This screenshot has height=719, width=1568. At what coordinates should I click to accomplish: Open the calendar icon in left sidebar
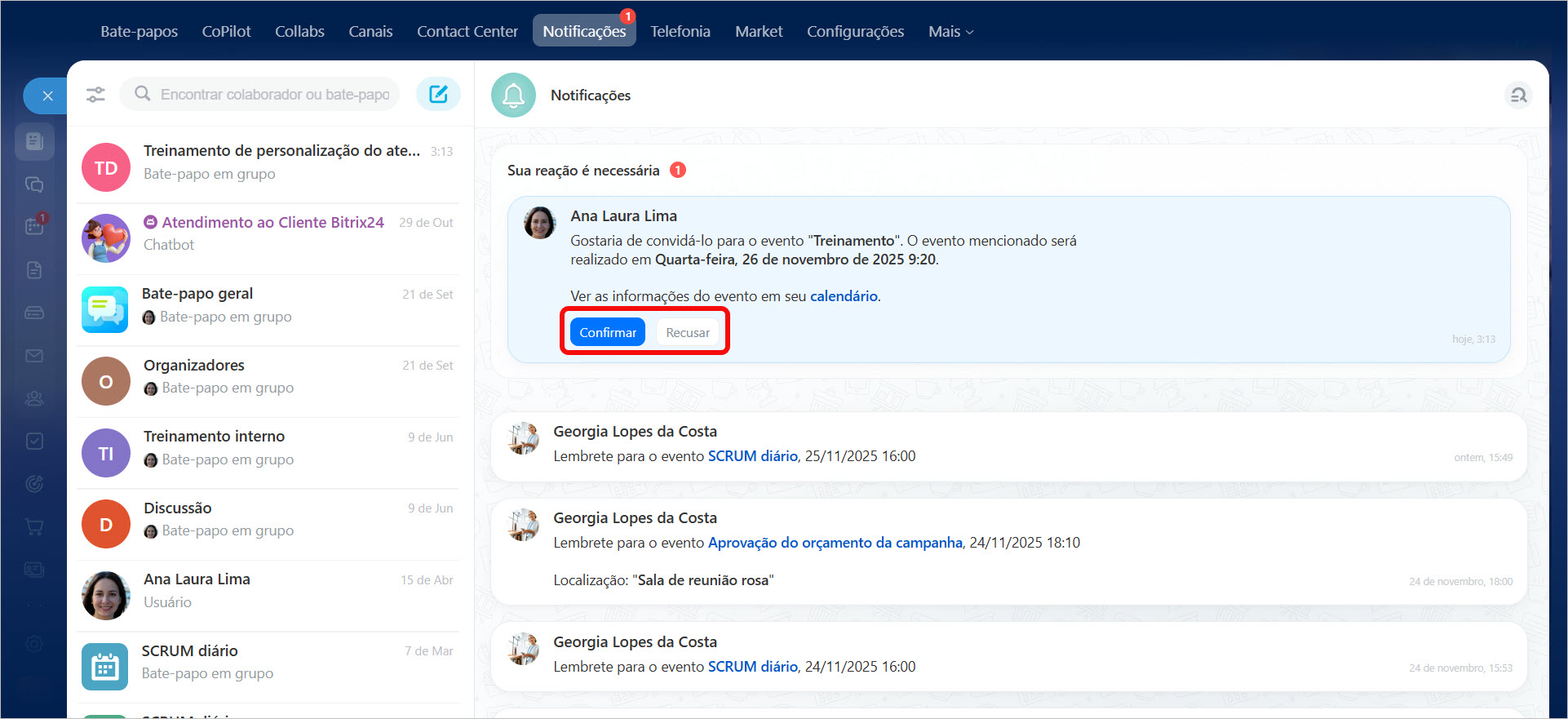click(34, 226)
